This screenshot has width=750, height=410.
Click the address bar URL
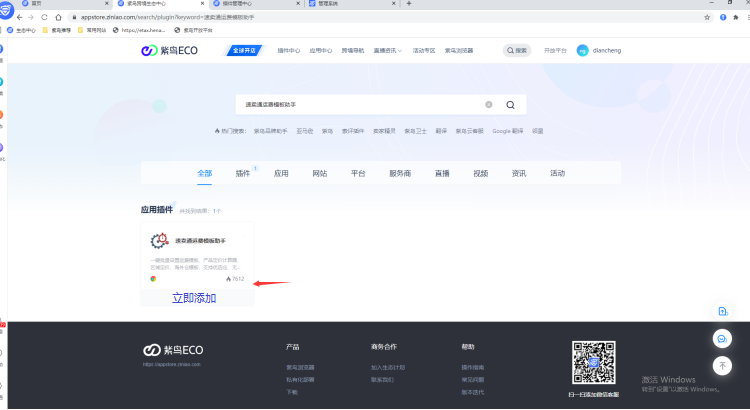167,17
